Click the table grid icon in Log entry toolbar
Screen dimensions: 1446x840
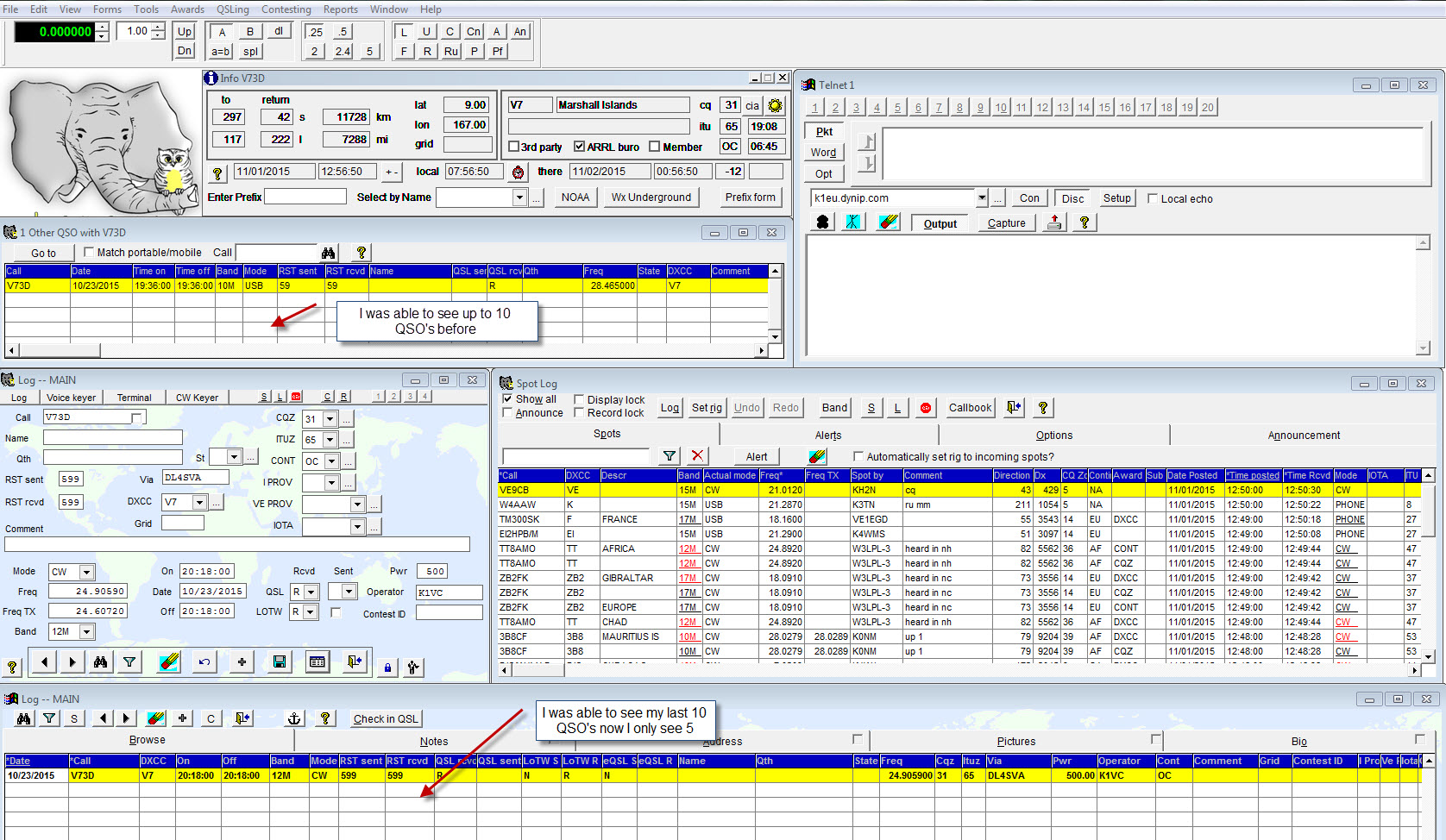click(317, 661)
